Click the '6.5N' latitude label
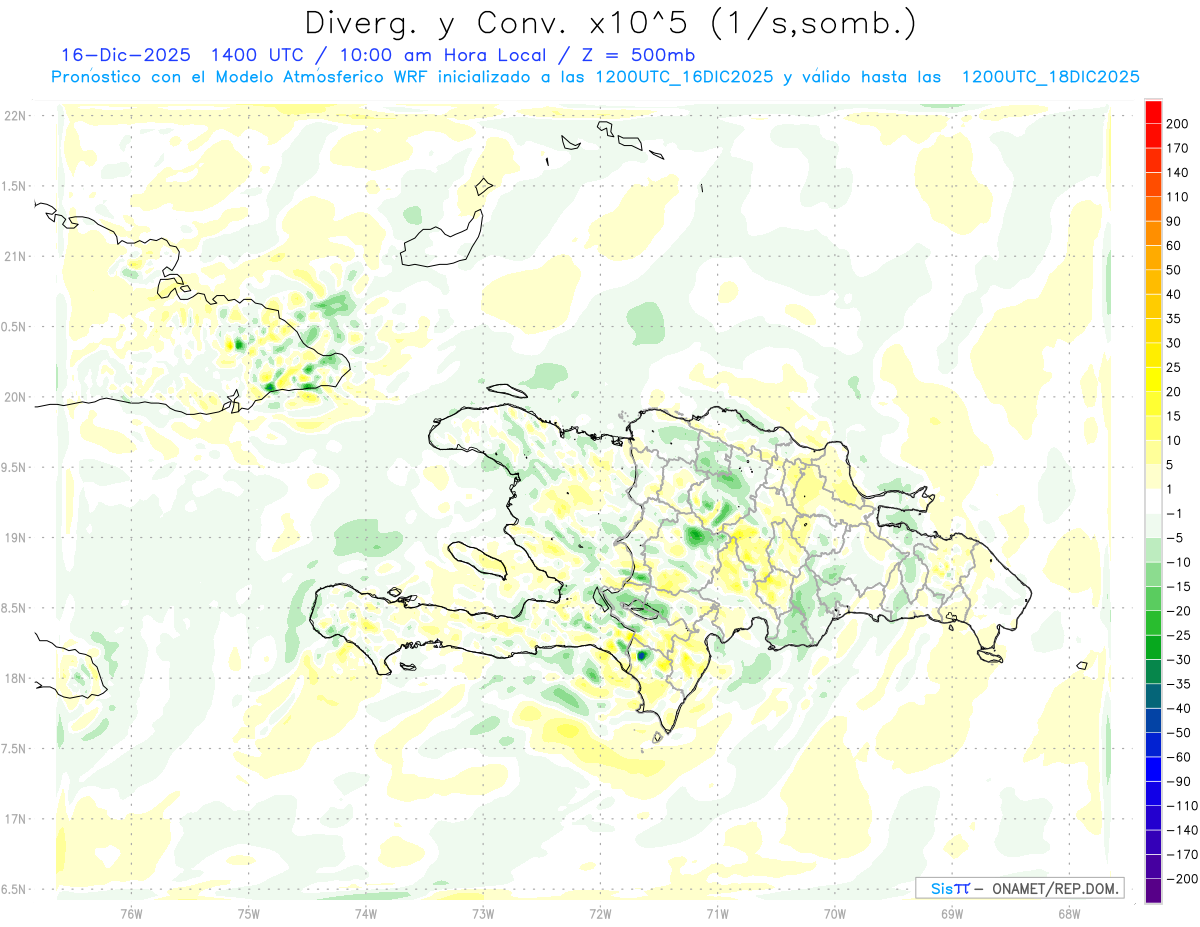The image size is (1200, 927). 15,889
